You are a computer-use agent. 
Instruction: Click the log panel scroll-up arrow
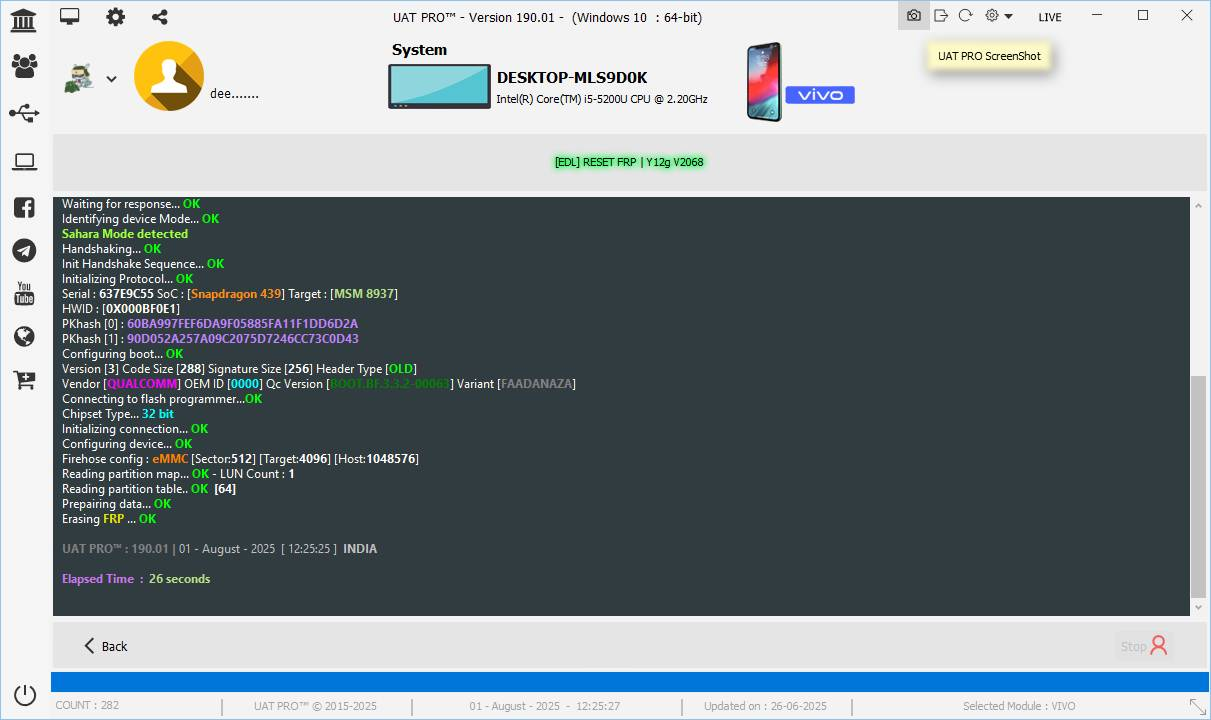pyautogui.click(x=1199, y=205)
